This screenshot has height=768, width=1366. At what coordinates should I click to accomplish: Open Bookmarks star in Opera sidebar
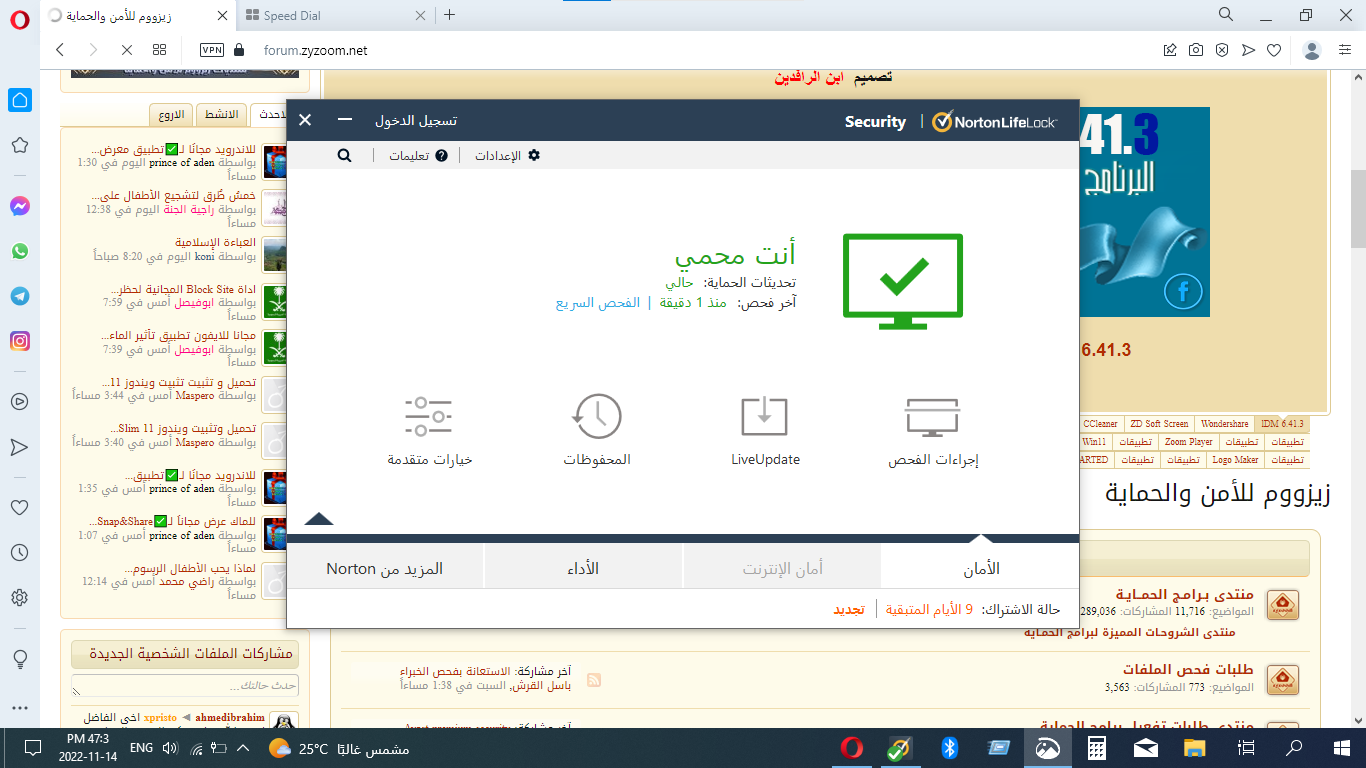19,145
